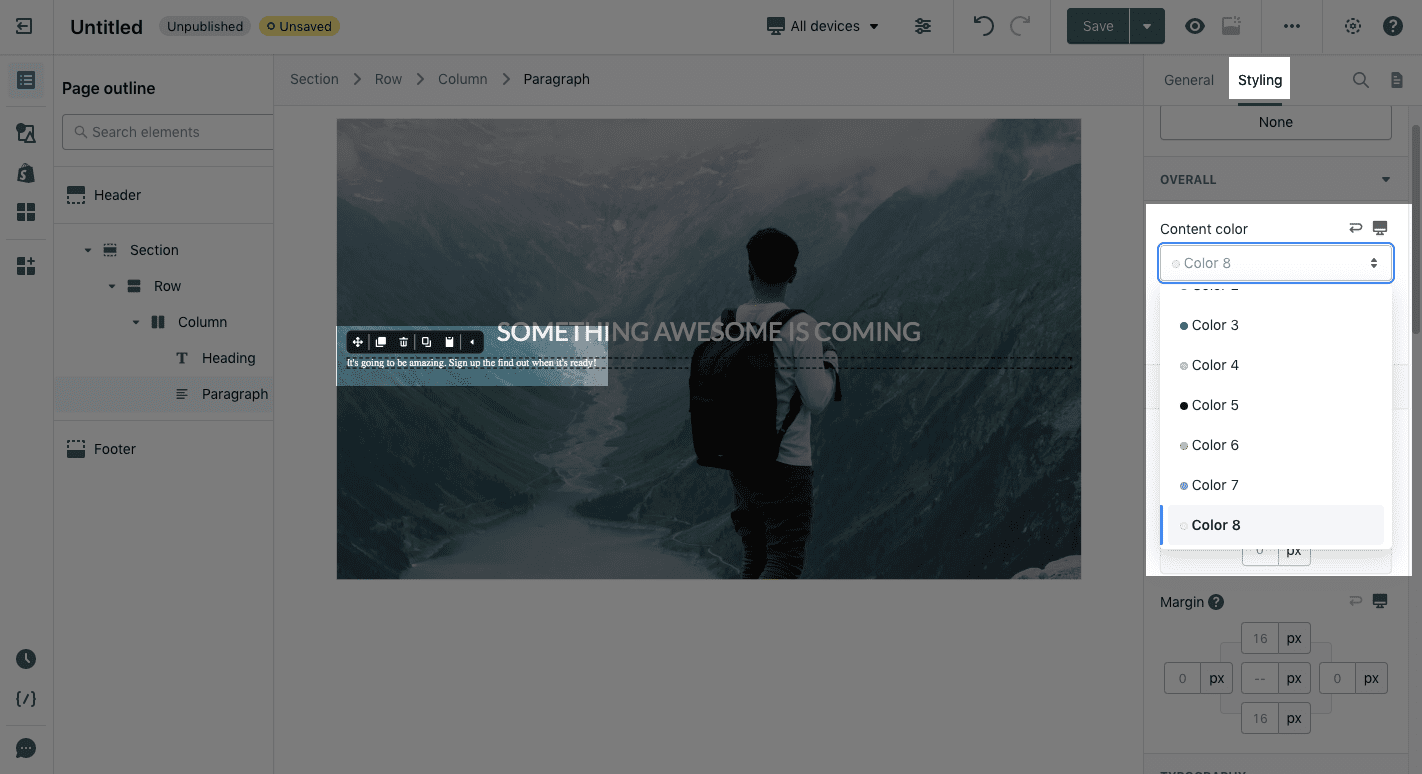The width and height of the screenshot is (1422, 774).
Task: Select the Heading element in outline
Action: point(228,358)
